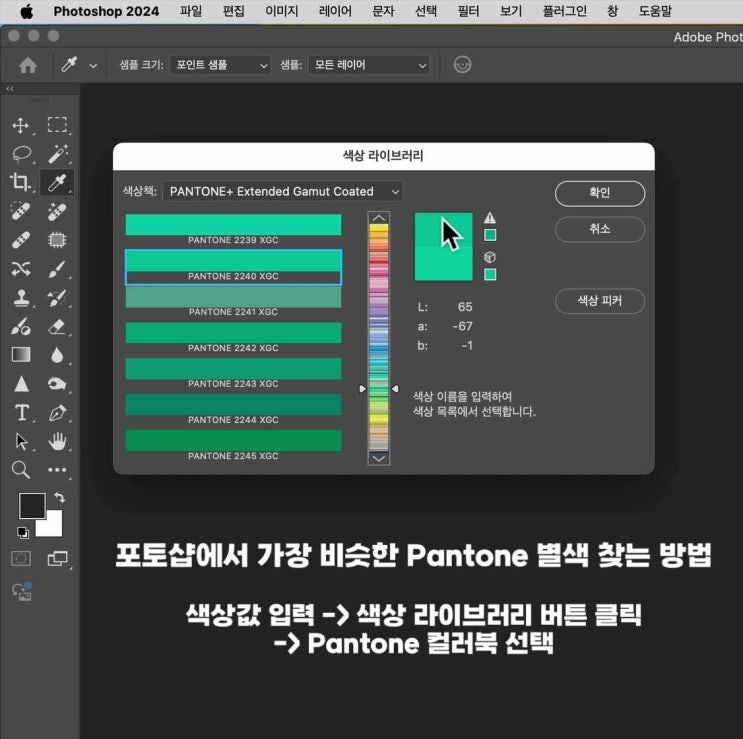Select the Blur droplet tool
The width and height of the screenshot is (743, 739).
(57, 355)
